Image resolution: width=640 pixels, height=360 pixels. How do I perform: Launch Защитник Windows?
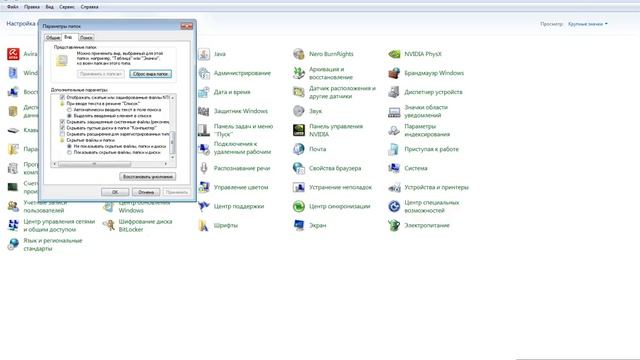pyautogui.click(x=233, y=111)
